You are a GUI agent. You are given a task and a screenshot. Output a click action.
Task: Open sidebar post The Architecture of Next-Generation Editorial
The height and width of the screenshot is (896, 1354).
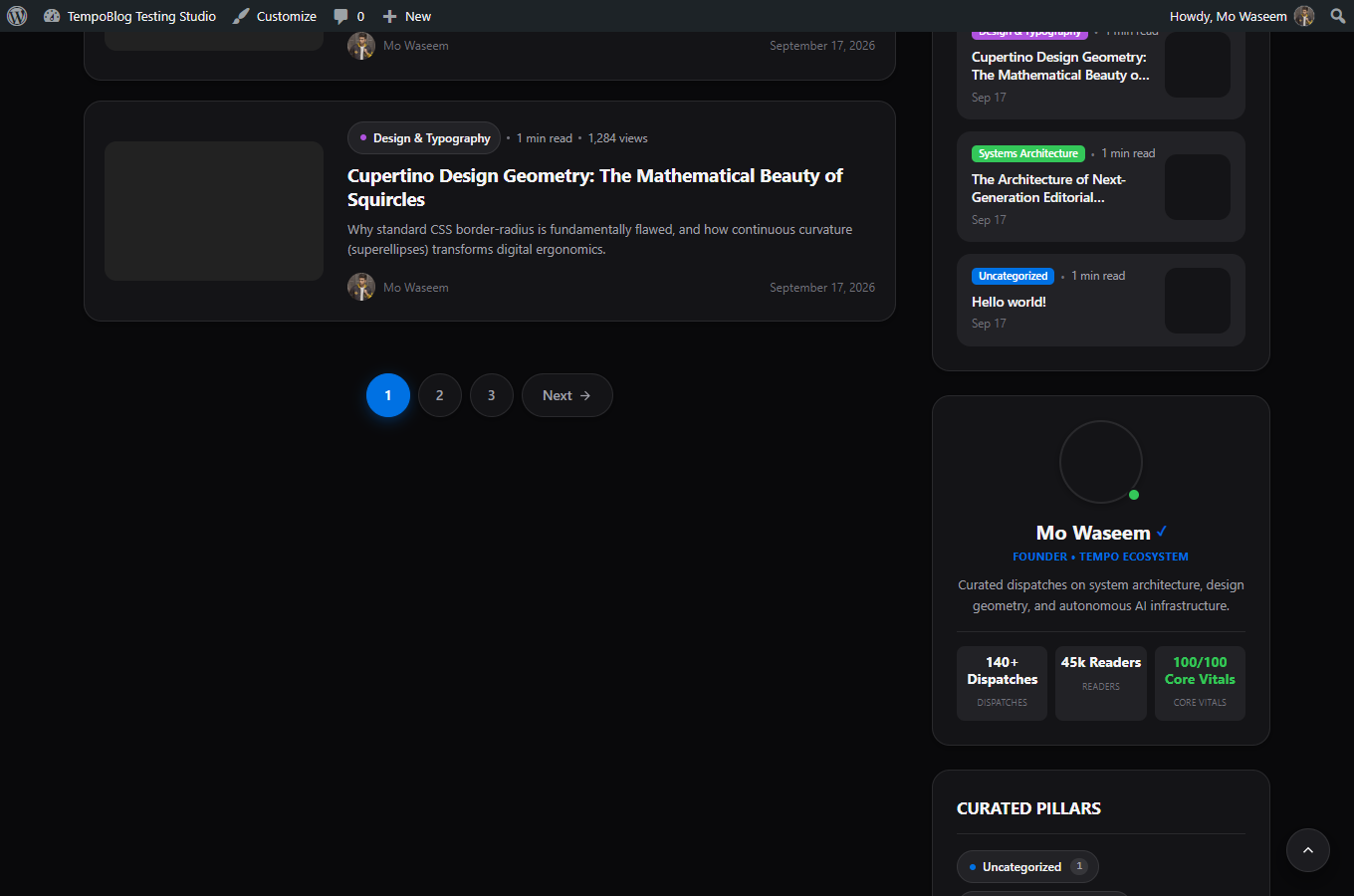1048,188
